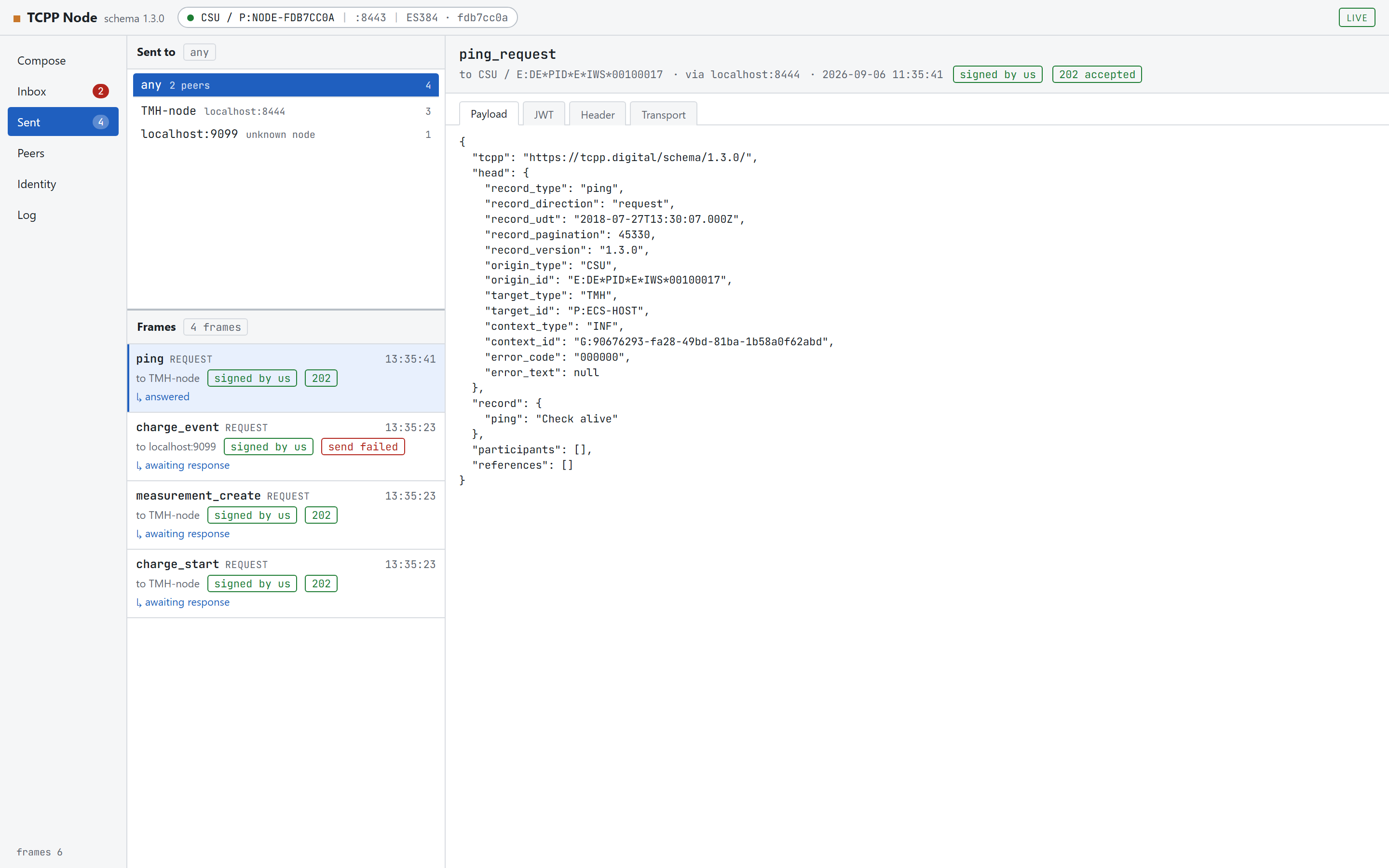Click the Inbox unread badge 2
Screen dimensions: 1389x868
tap(100, 91)
